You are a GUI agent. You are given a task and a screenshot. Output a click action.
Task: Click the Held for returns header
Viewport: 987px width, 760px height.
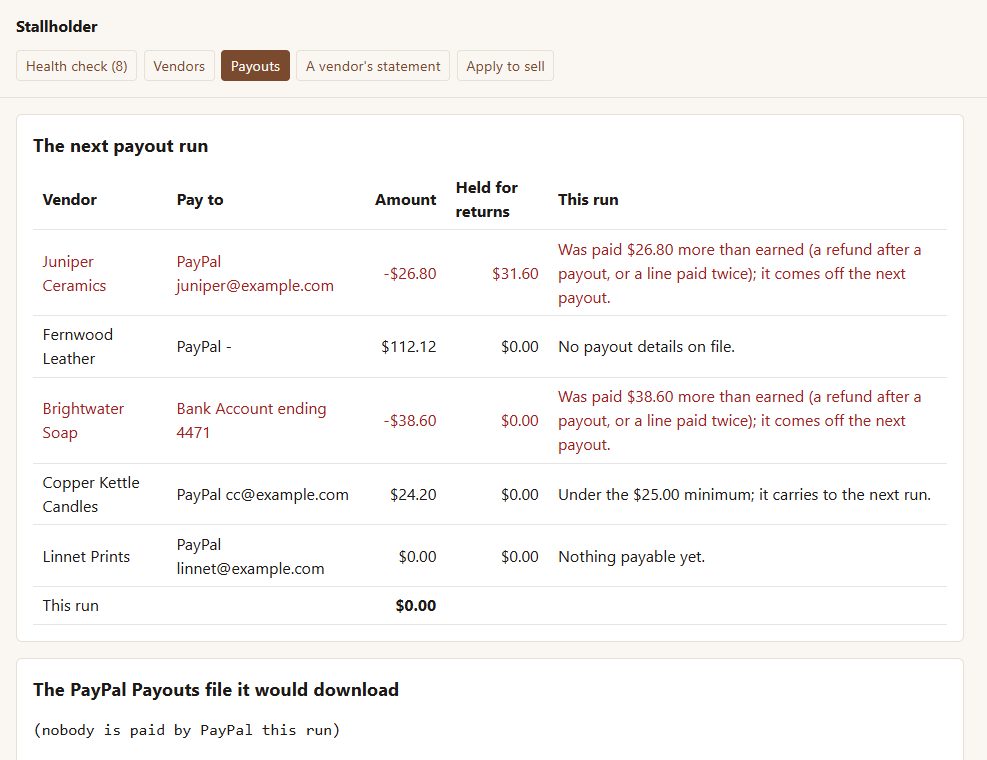[487, 200]
